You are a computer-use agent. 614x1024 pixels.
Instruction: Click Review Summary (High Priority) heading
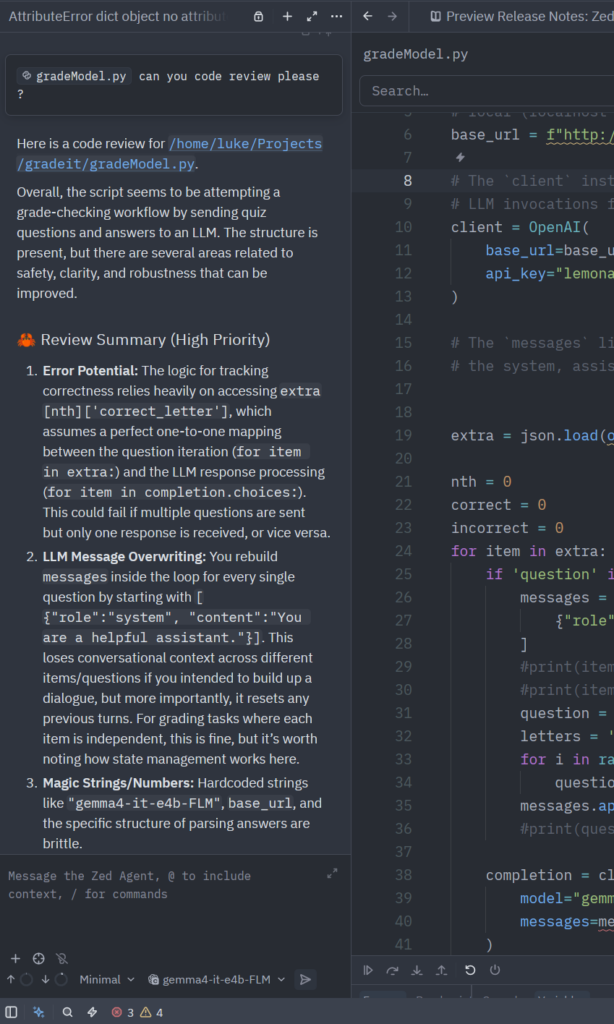(155, 340)
